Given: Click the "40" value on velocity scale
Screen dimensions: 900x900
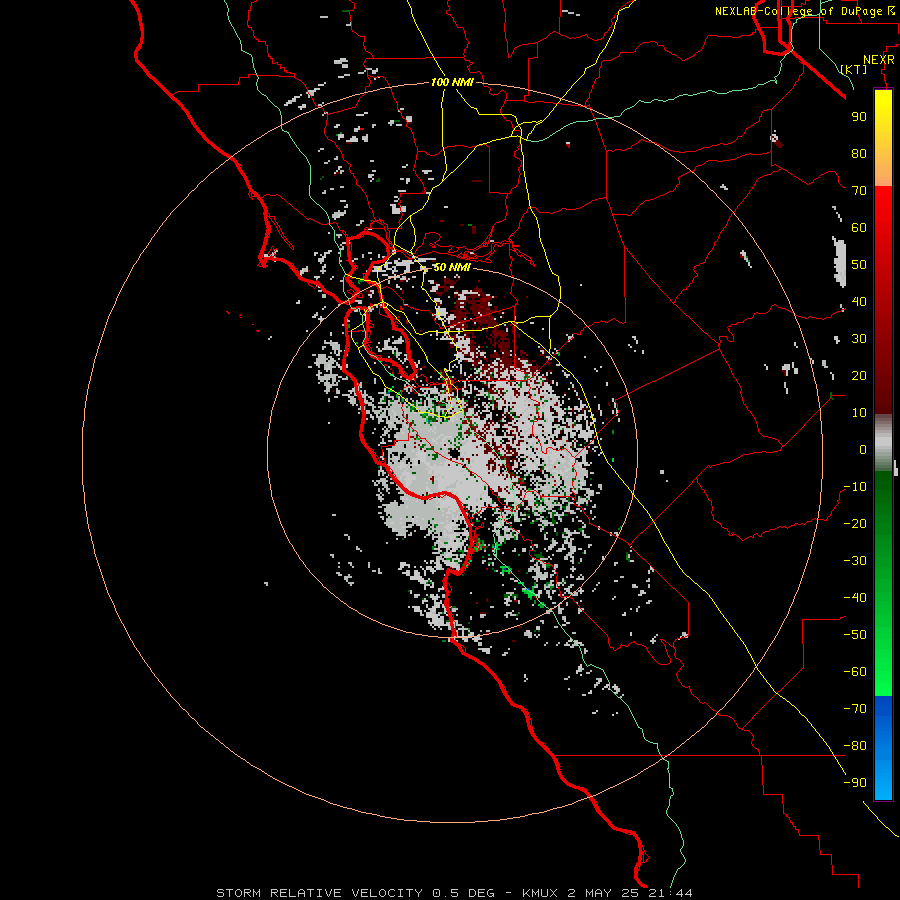Looking at the screenshot, I should click(859, 302).
